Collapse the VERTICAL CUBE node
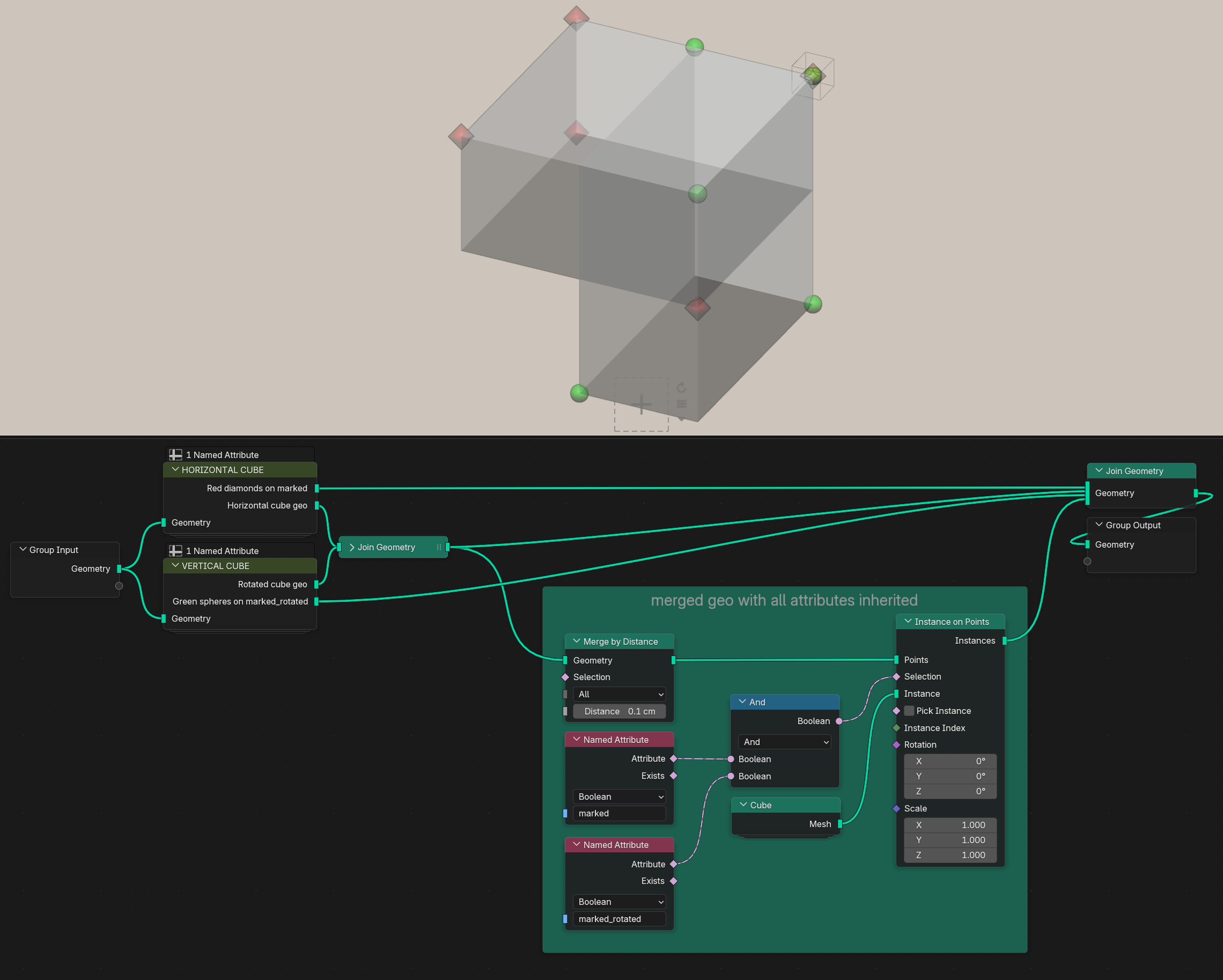This screenshot has height=980, width=1223. point(175,565)
